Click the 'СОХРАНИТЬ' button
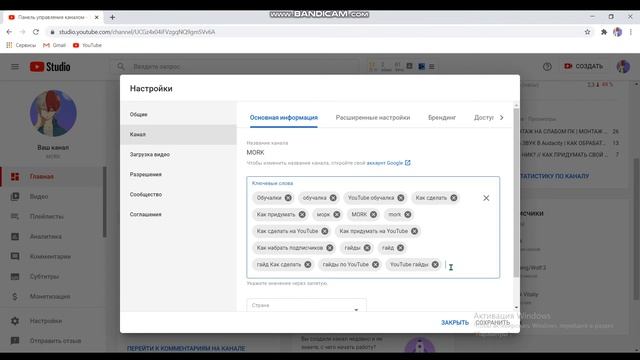The height and width of the screenshot is (360, 640). pyautogui.click(x=493, y=322)
